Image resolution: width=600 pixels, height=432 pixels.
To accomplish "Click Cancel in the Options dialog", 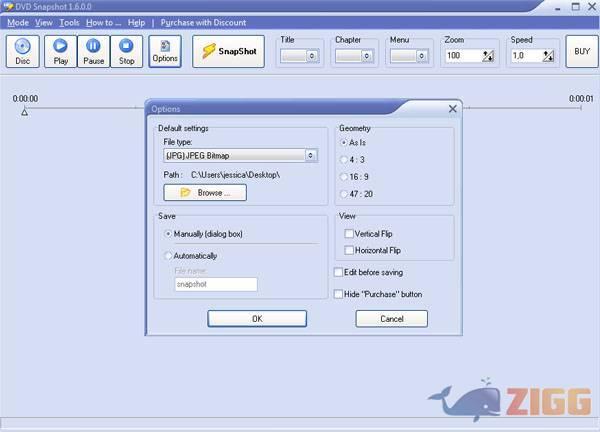I will pyautogui.click(x=391, y=319).
